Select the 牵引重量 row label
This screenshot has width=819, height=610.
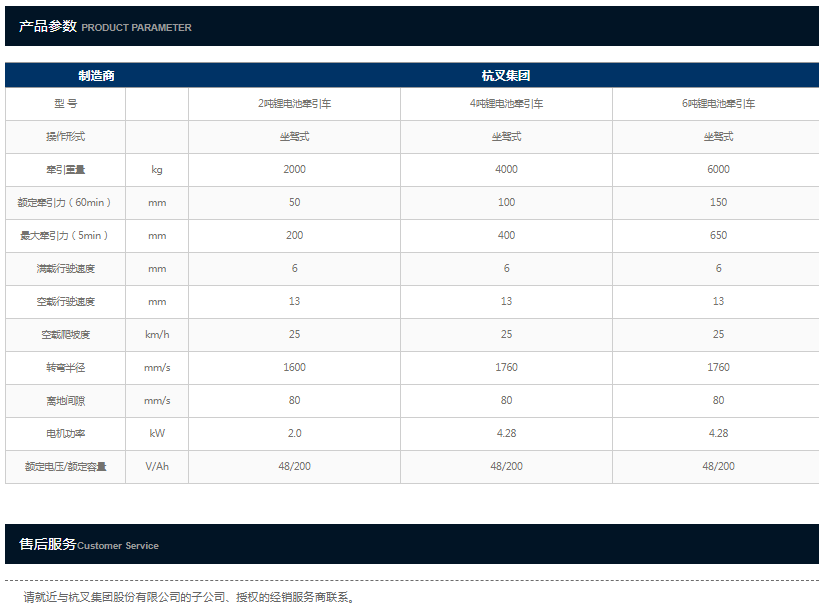[65, 169]
